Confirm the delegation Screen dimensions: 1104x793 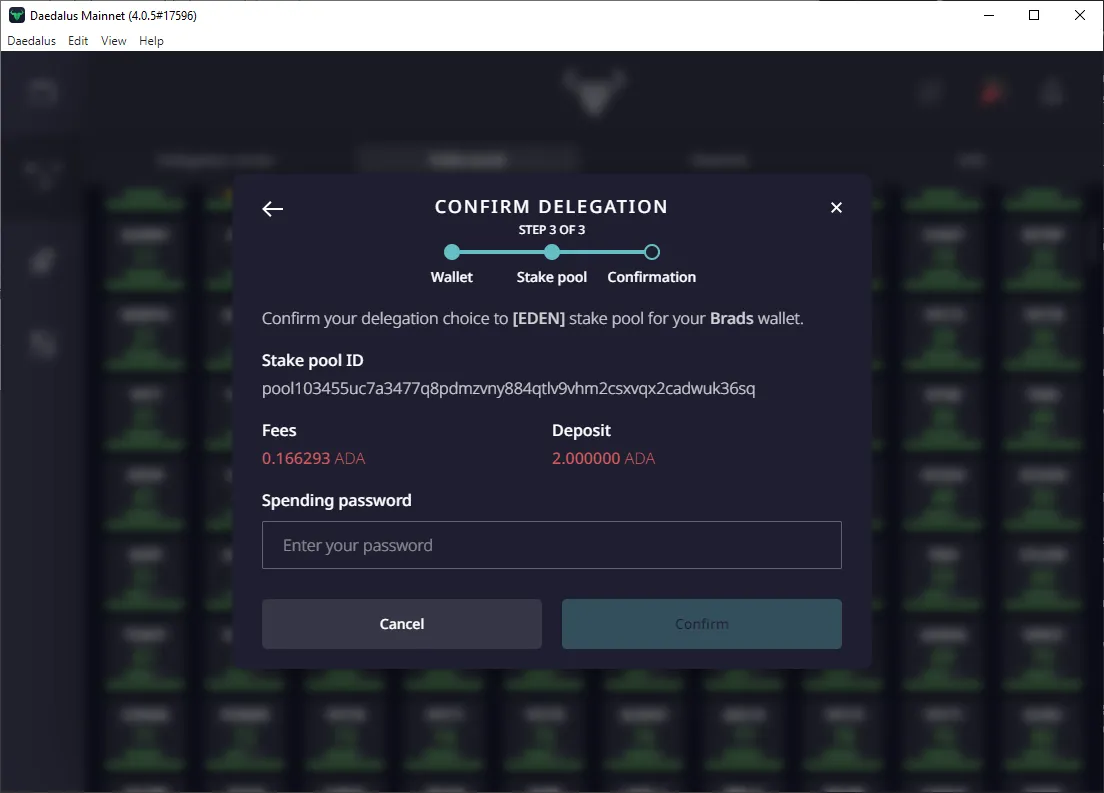tap(701, 624)
